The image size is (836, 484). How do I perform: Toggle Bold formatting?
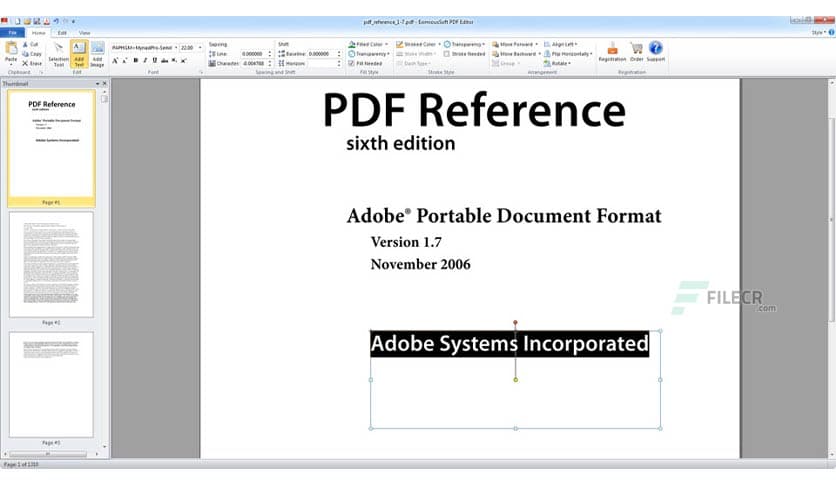pyautogui.click(x=135, y=61)
